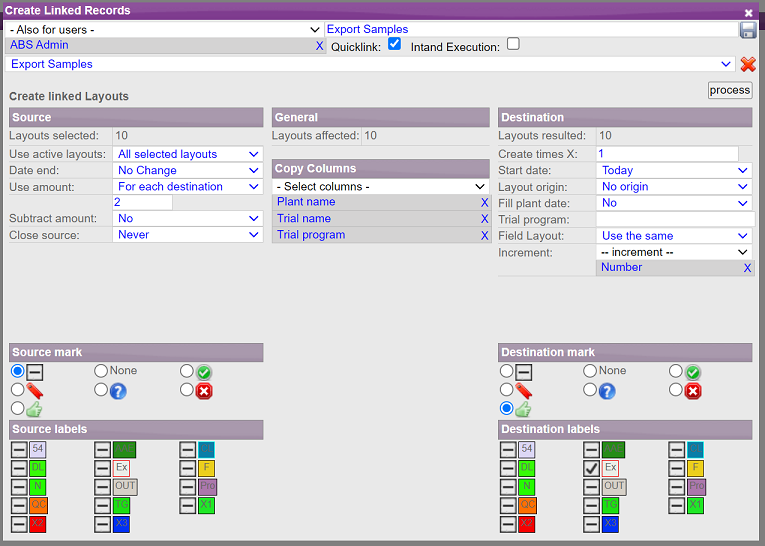This screenshot has height=546, width=765.
Task: Open Use active layouts dropdown
Action: point(188,154)
